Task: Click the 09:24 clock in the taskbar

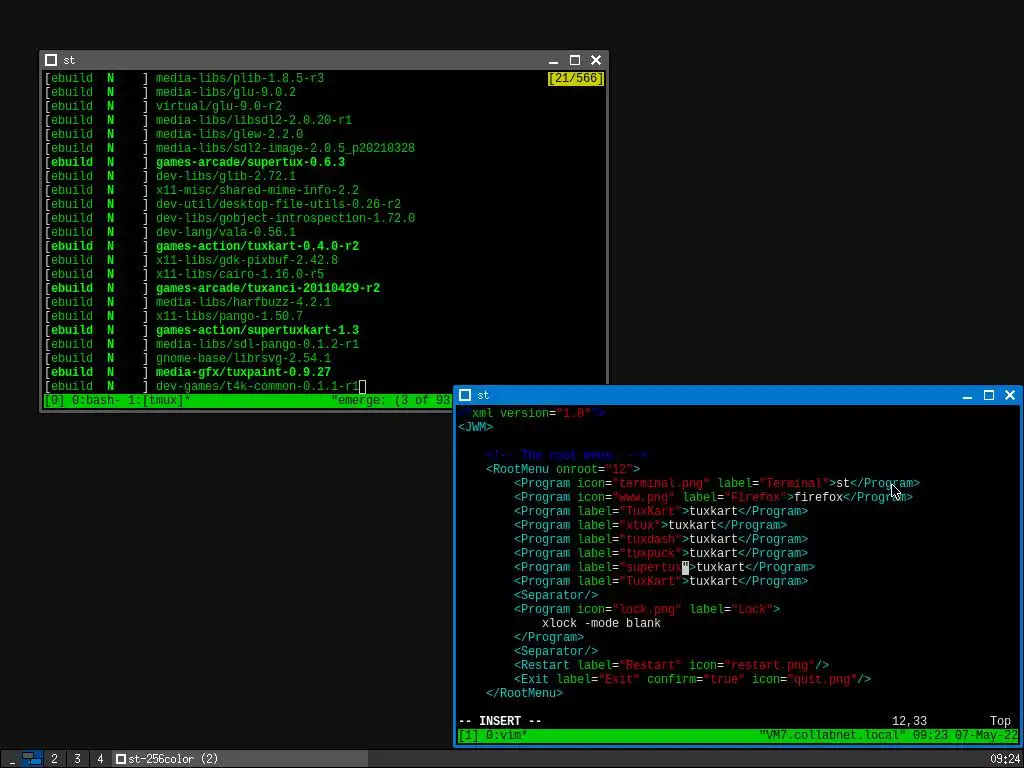Action: (1004, 759)
